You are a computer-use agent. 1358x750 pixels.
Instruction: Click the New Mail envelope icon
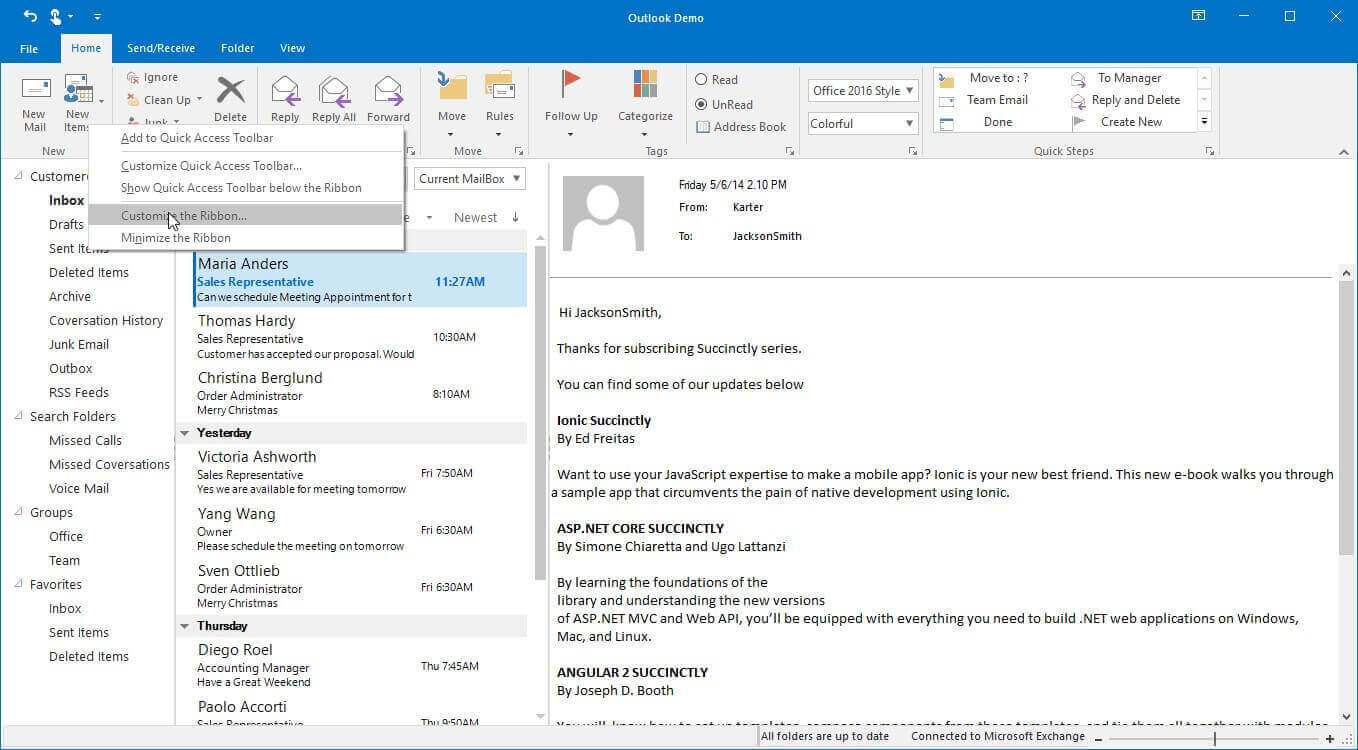point(35,88)
